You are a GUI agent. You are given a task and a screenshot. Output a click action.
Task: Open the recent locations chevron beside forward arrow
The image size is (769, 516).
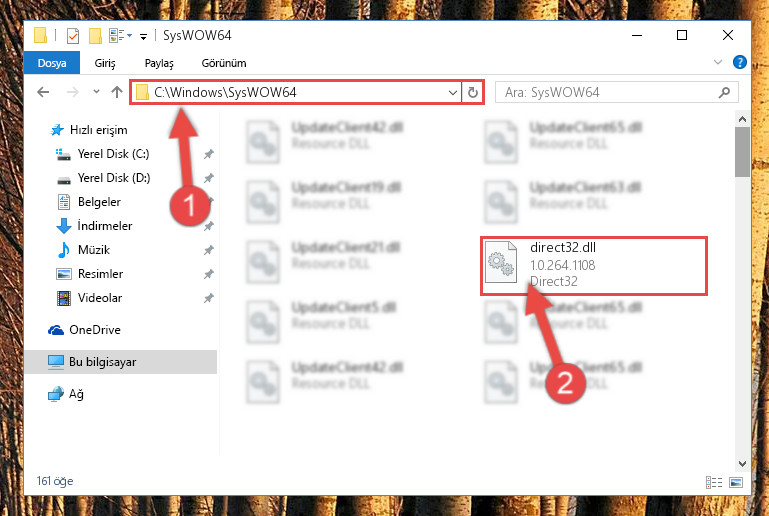coord(96,92)
